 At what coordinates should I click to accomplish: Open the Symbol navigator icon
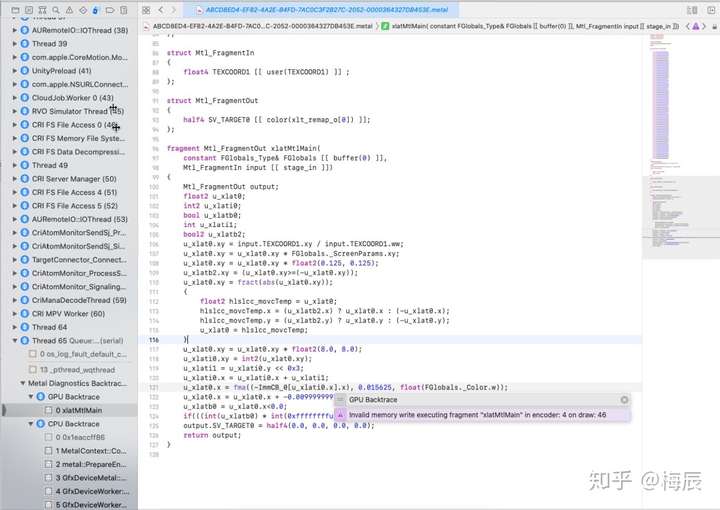42,10
